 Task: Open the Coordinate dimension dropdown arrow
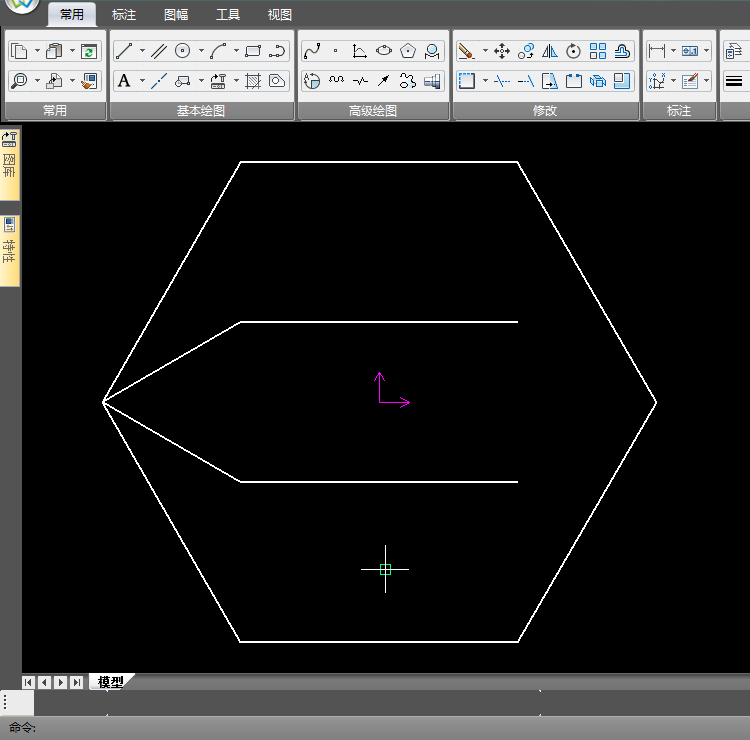click(673, 80)
